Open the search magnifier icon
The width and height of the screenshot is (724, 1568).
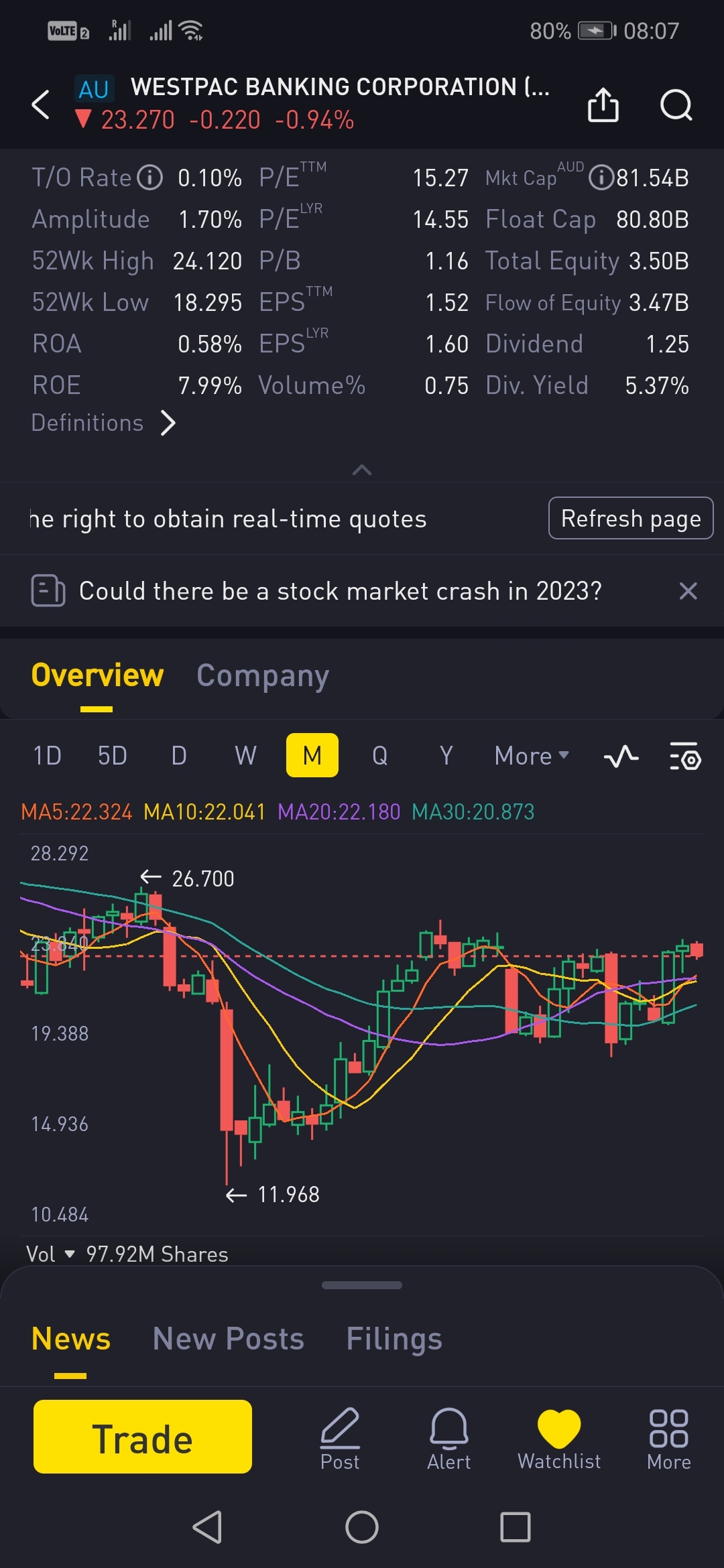(676, 105)
